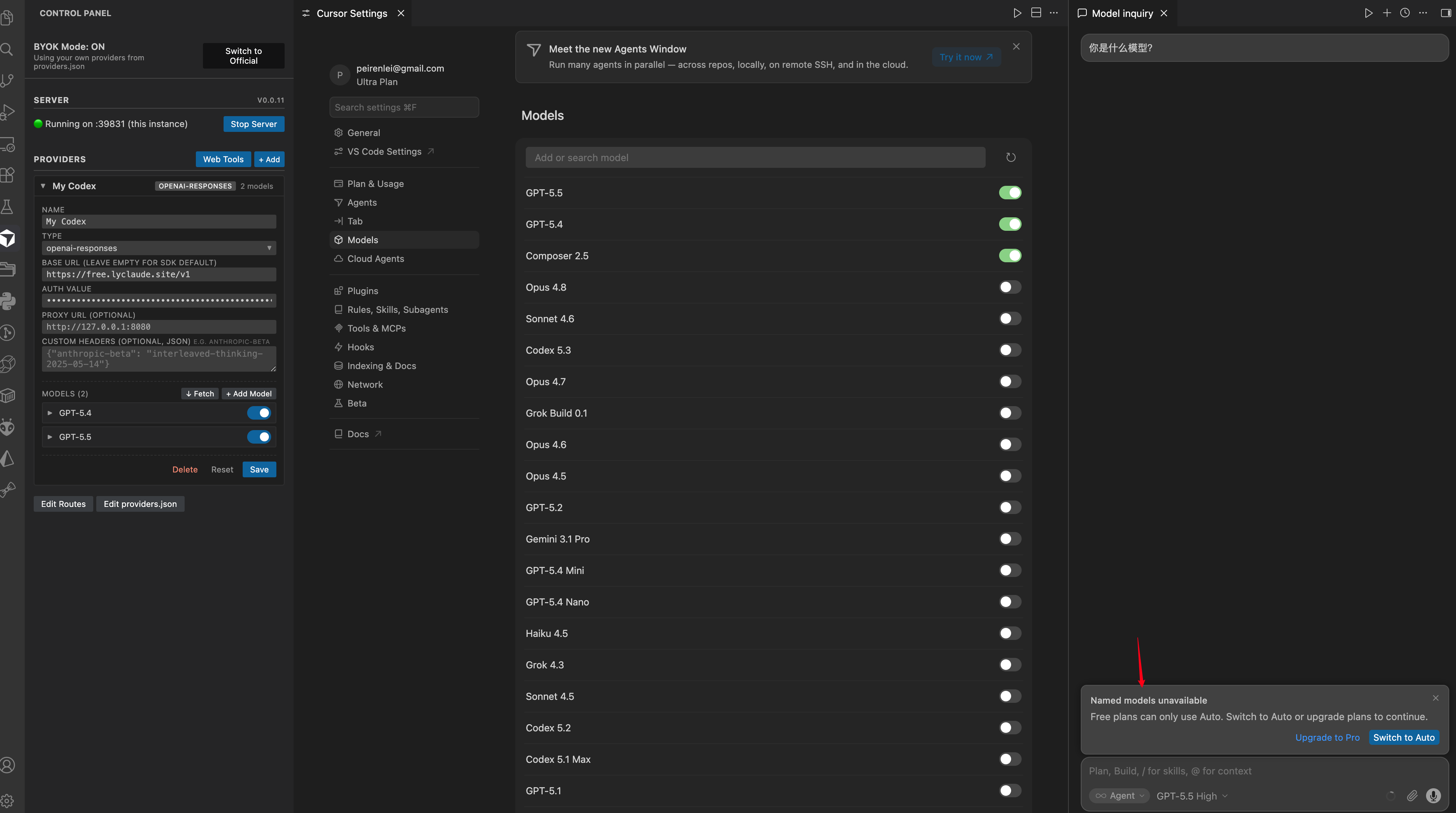
Task: Open the TYPE openai-responses dropdown
Action: click(x=159, y=248)
